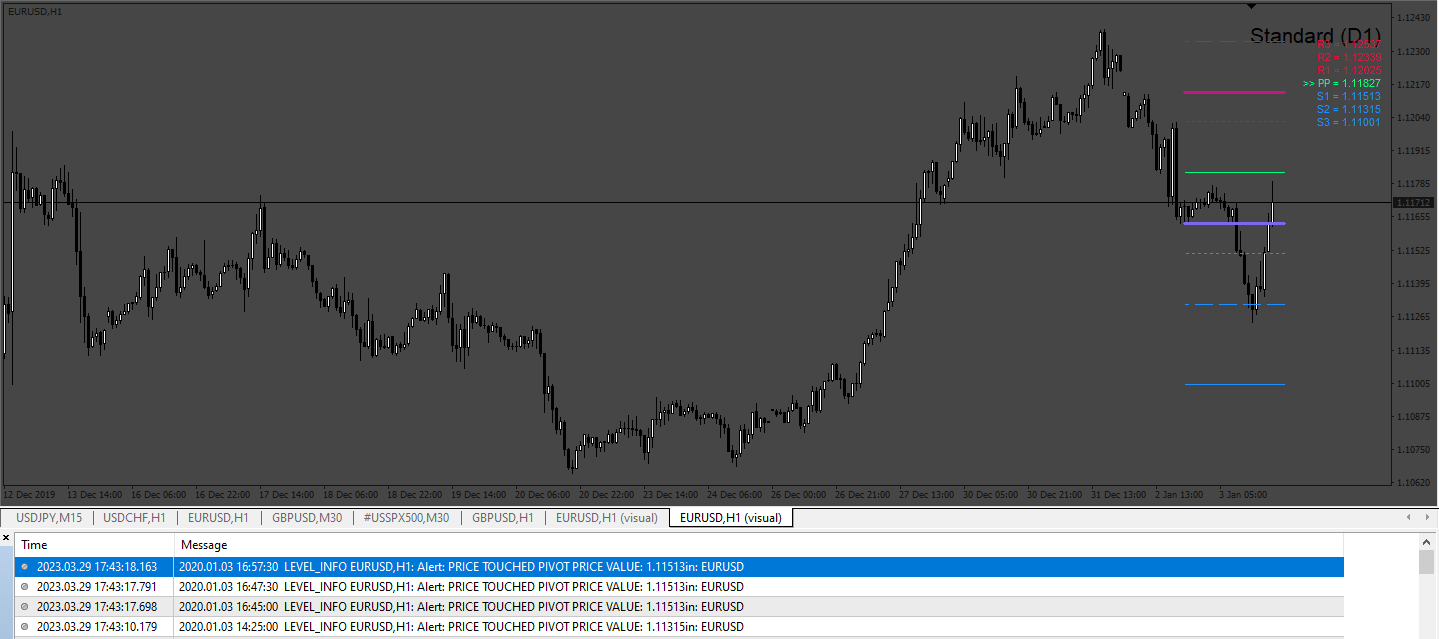Click the current price tag 1.11712
Viewport: 1439px width, 639px height.
[x=1413, y=203]
